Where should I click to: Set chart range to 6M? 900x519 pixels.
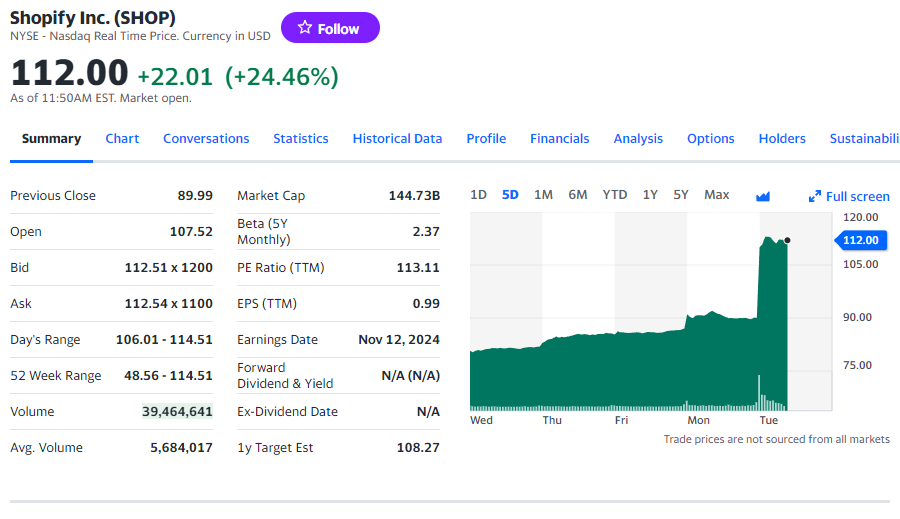click(577, 195)
